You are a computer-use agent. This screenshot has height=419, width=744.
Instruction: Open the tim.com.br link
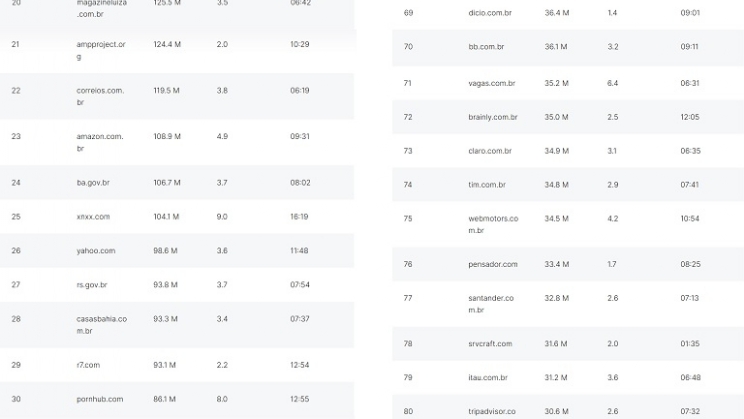pos(487,185)
